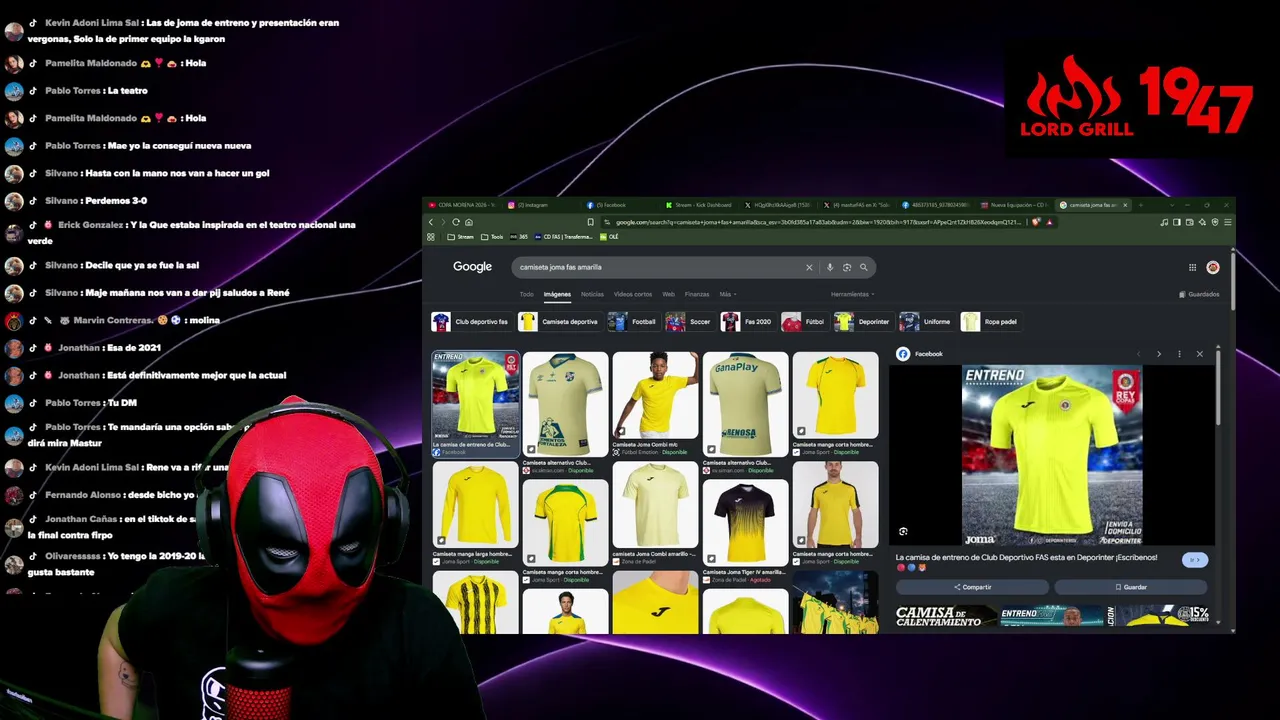Search inside the preview image with Lens
Viewport: 1280px width, 720px height.
(x=903, y=532)
